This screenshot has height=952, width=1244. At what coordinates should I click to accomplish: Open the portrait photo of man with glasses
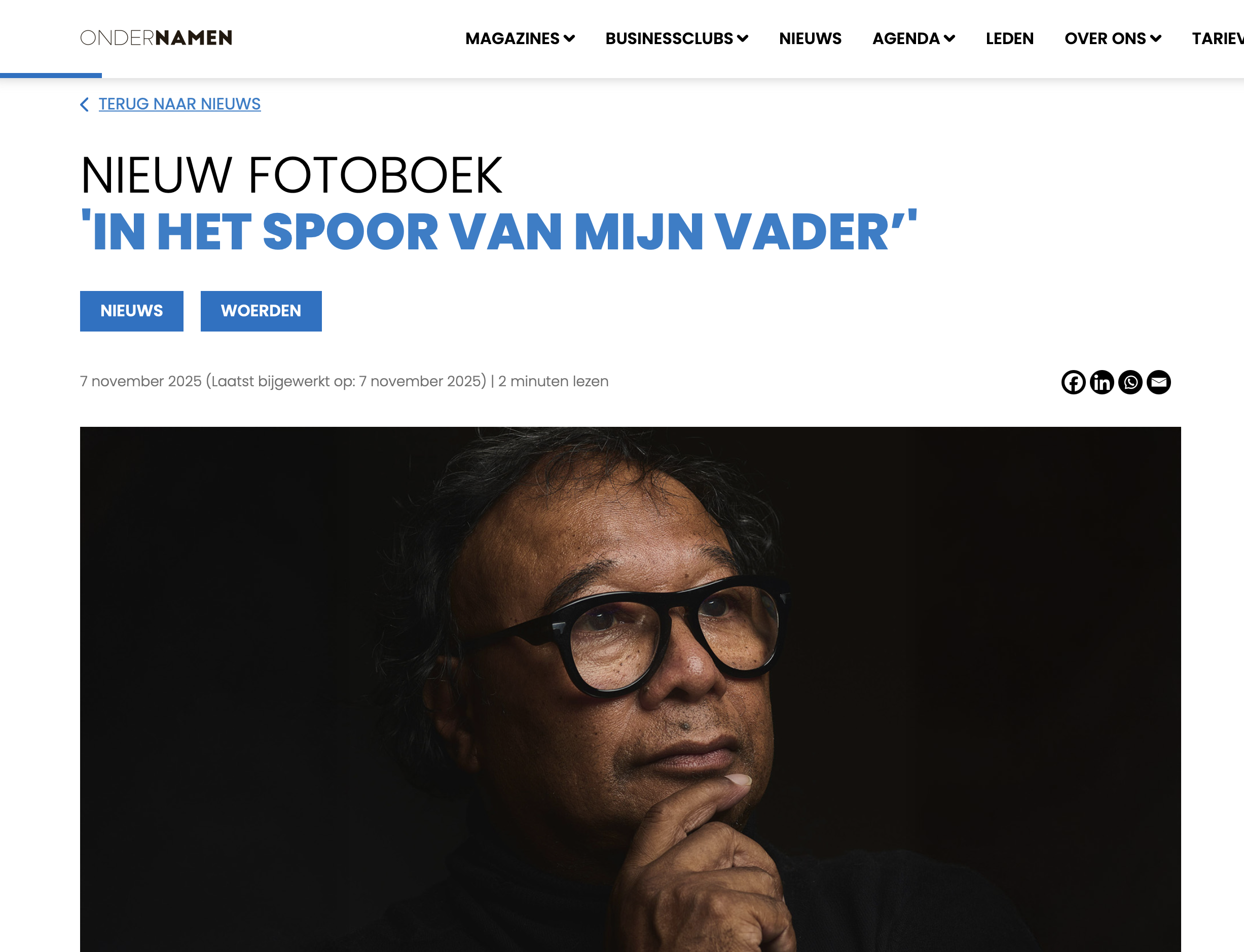point(630,689)
